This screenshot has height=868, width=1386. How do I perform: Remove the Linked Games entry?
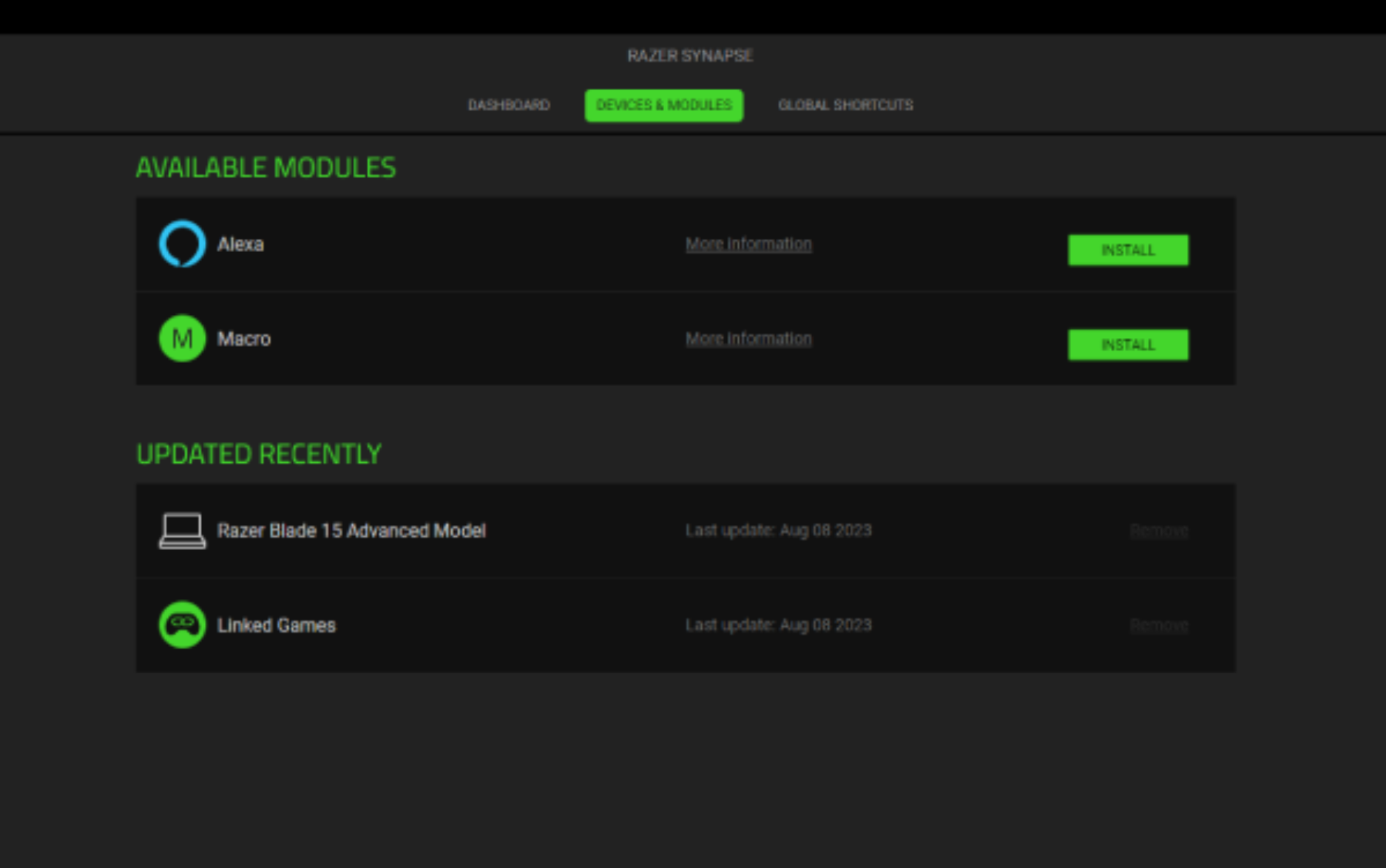(1158, 625)
